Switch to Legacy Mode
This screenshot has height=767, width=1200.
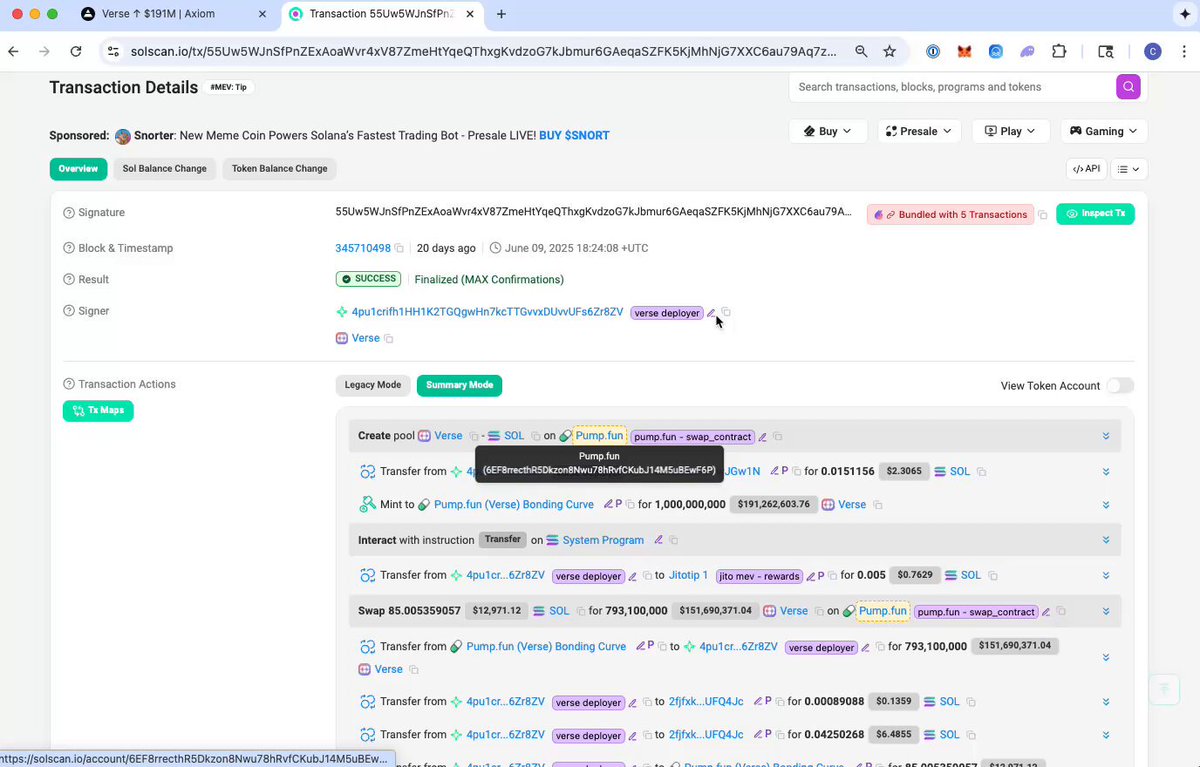pyautogui.click(x=373, y=385)
